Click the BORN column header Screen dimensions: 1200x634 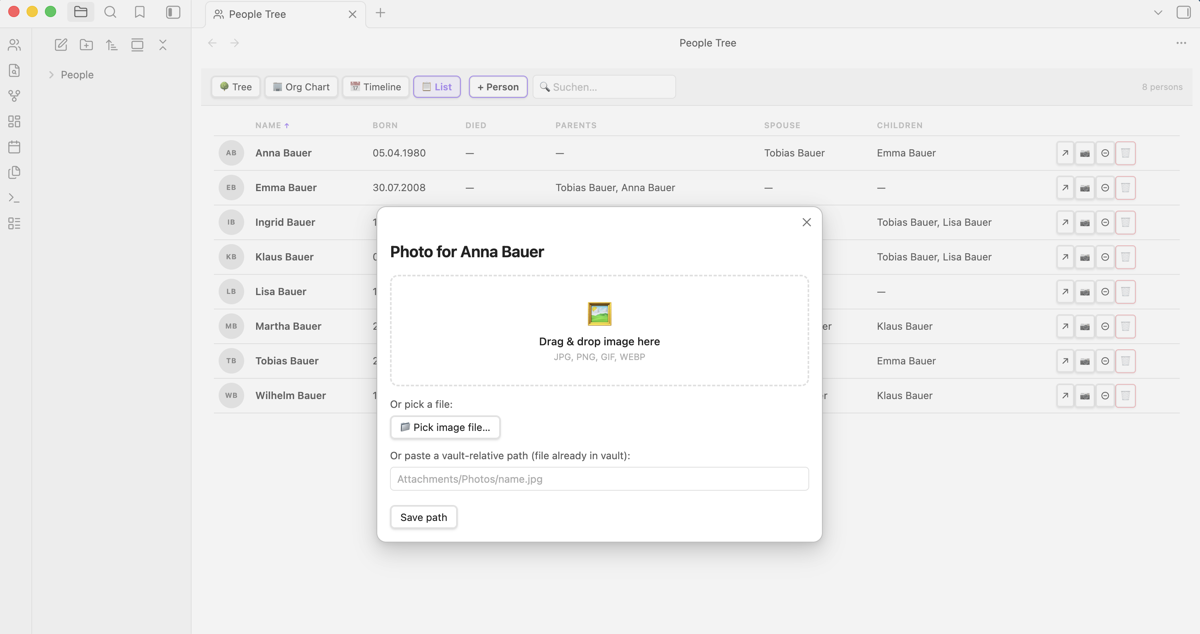coord(385,125)
